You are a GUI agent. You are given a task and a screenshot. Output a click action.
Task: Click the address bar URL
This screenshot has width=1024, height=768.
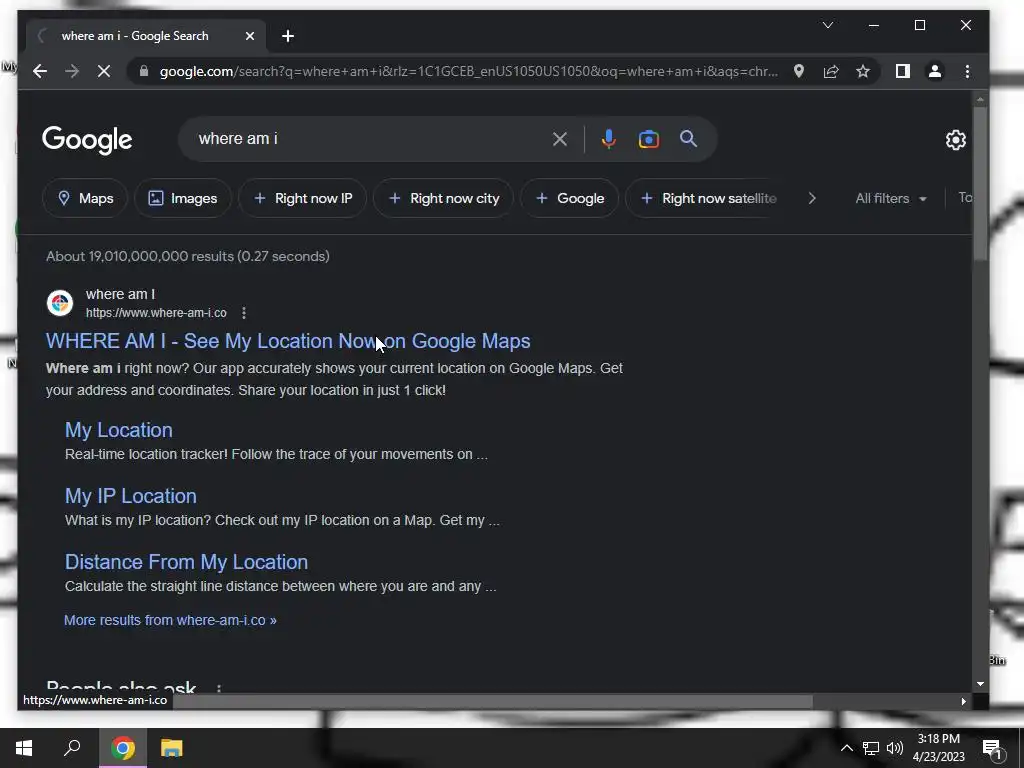point(468,71)
